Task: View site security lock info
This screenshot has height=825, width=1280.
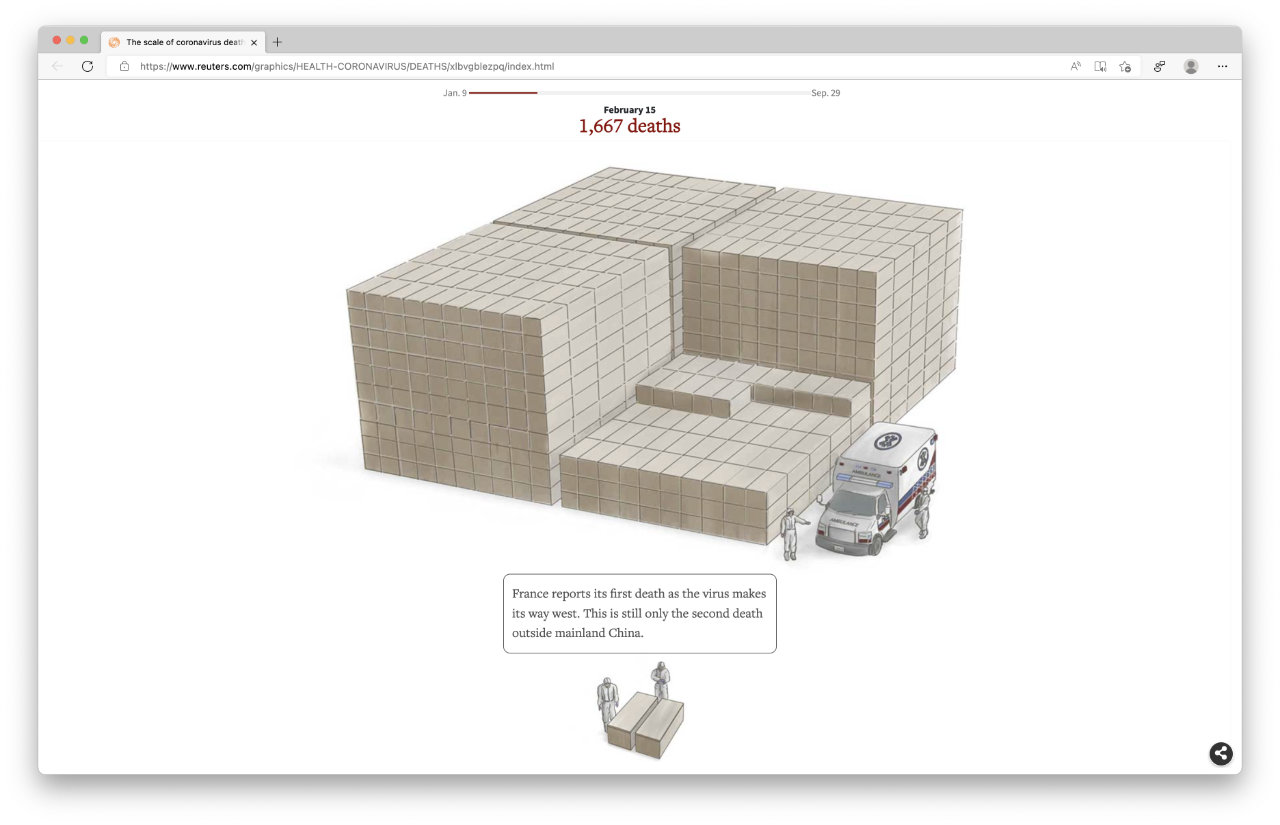Action: [x=125, y=66]
